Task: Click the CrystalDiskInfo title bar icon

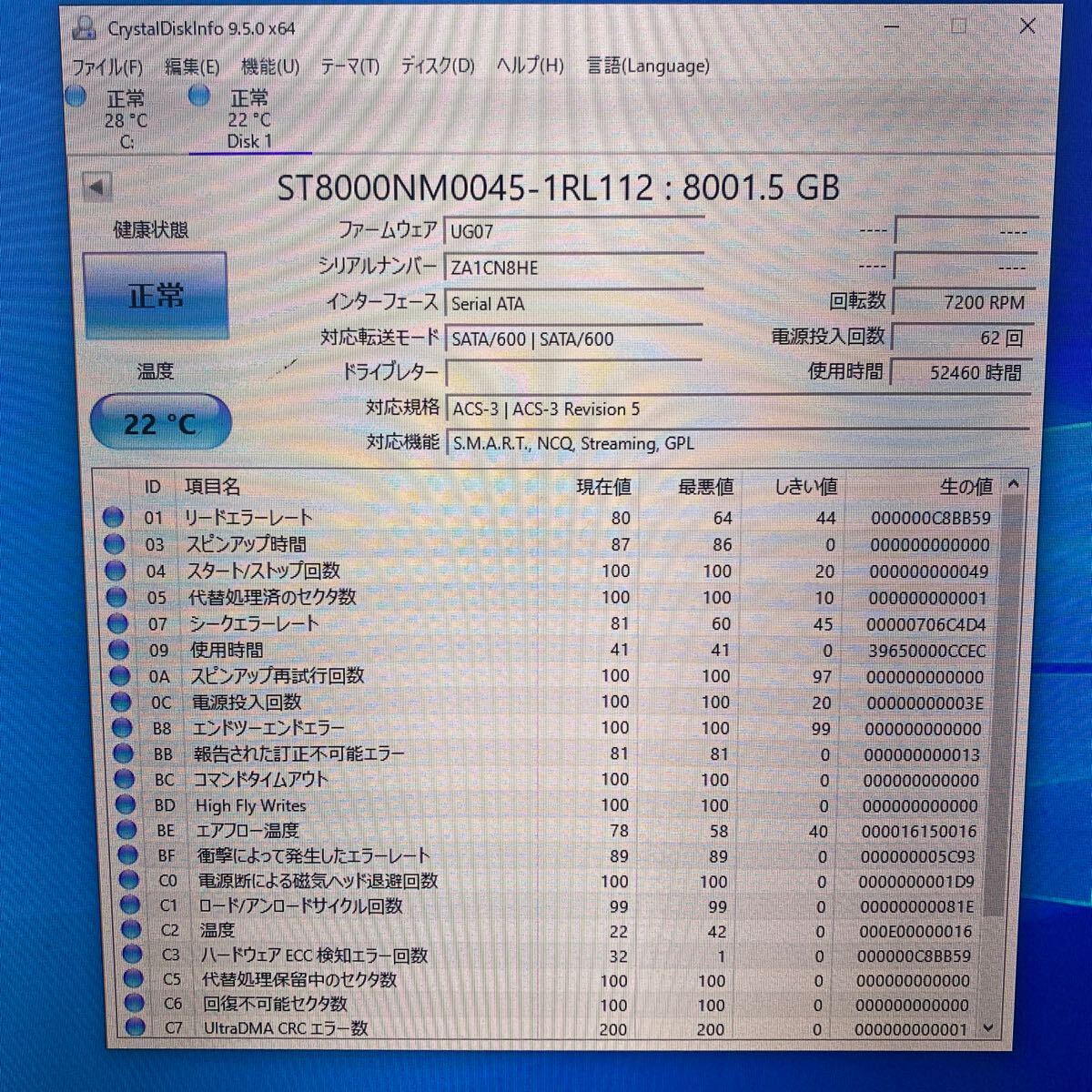Action: (85, 28)
